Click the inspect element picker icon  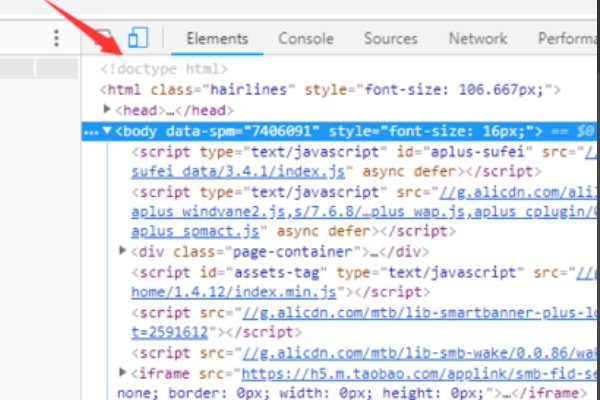pyautogui.click(x=104, y=39)
